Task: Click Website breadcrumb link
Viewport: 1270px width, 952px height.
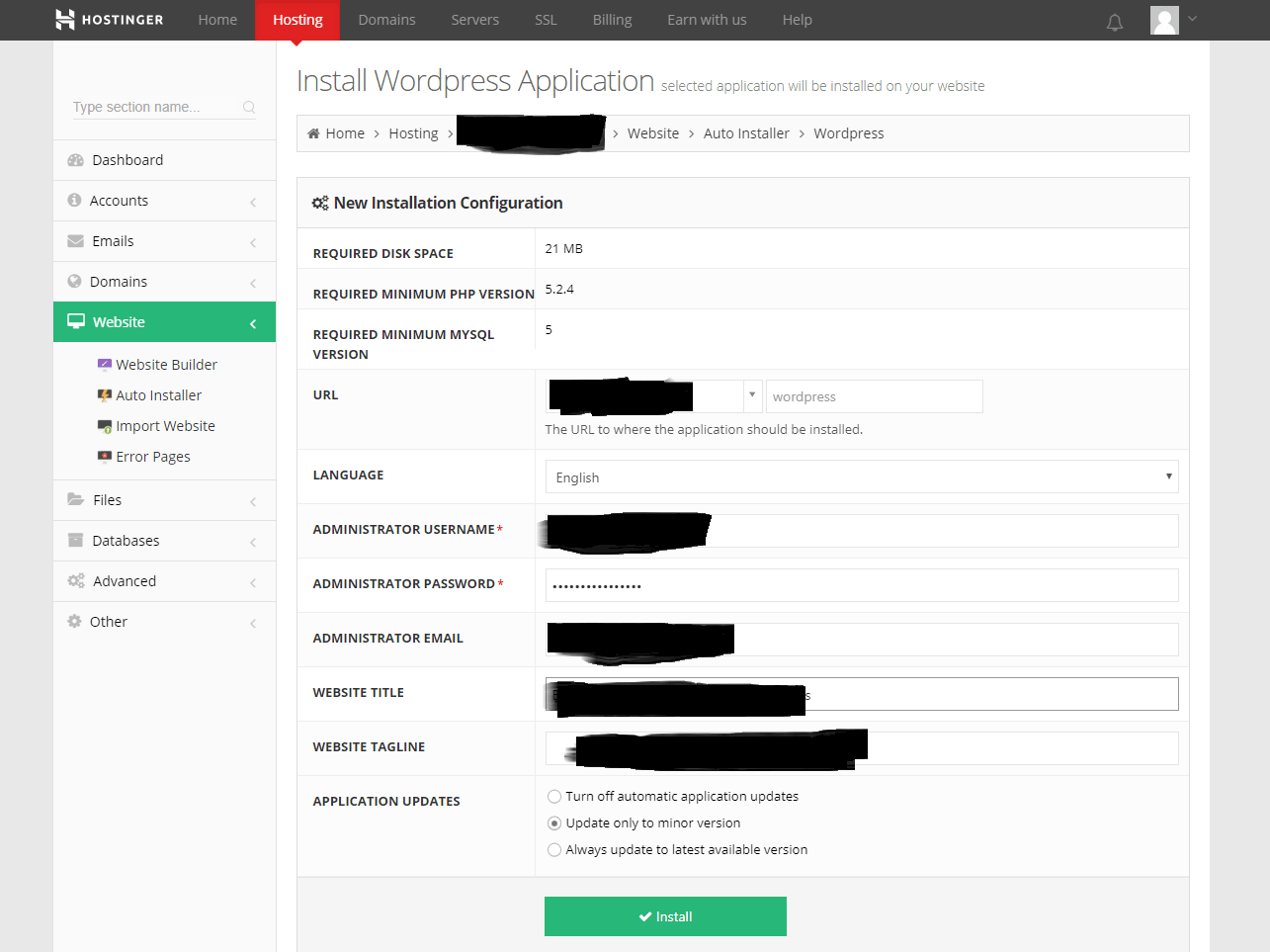Action: point(653,133)
